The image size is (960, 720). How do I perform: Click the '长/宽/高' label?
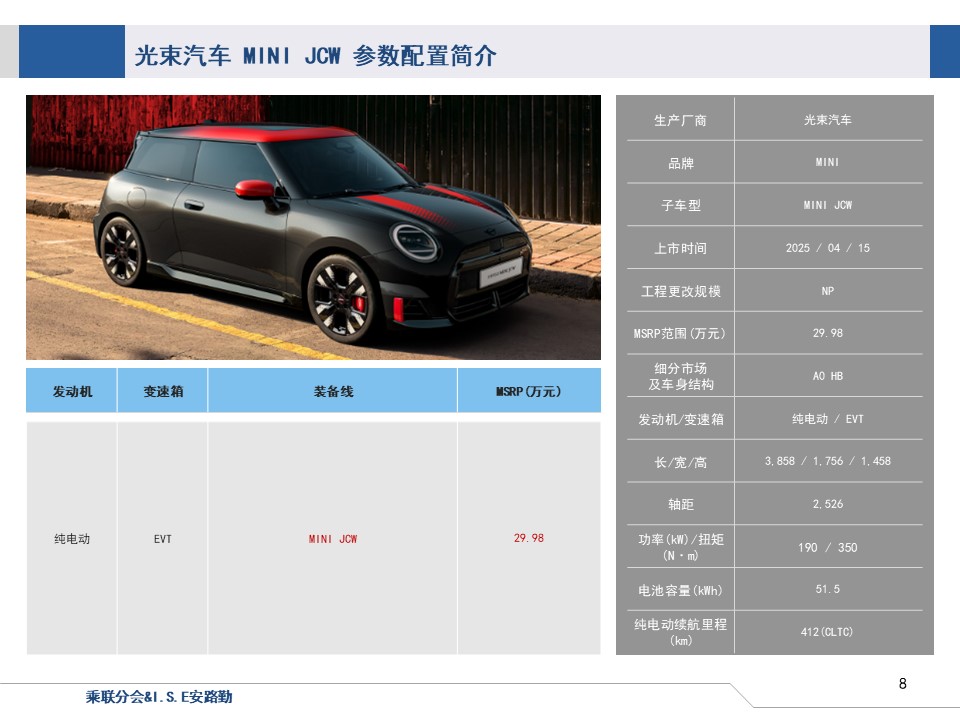[681, 462]
